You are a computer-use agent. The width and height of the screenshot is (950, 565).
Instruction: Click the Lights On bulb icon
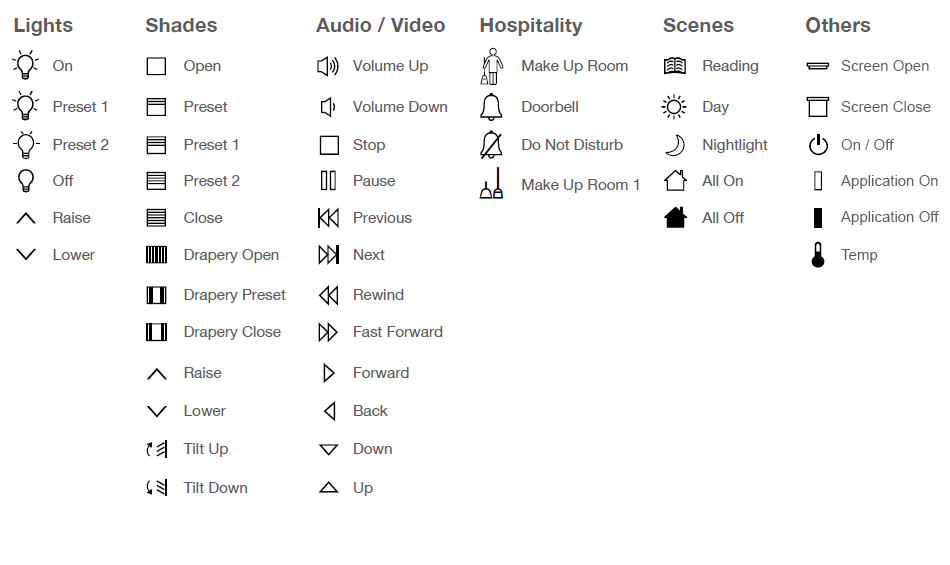(25, 66)
